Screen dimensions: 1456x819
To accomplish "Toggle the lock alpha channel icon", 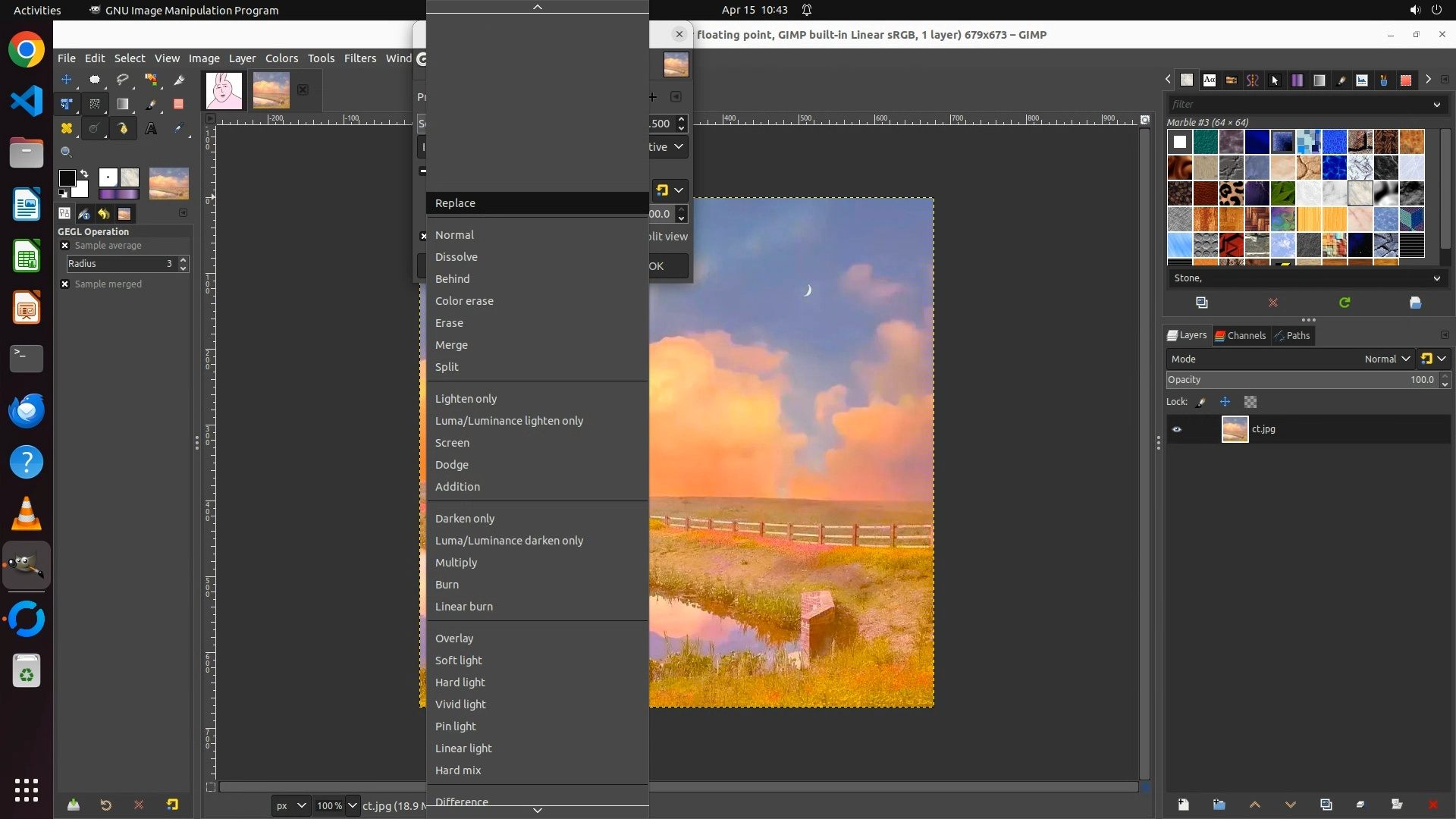I will pos(1250,402).
